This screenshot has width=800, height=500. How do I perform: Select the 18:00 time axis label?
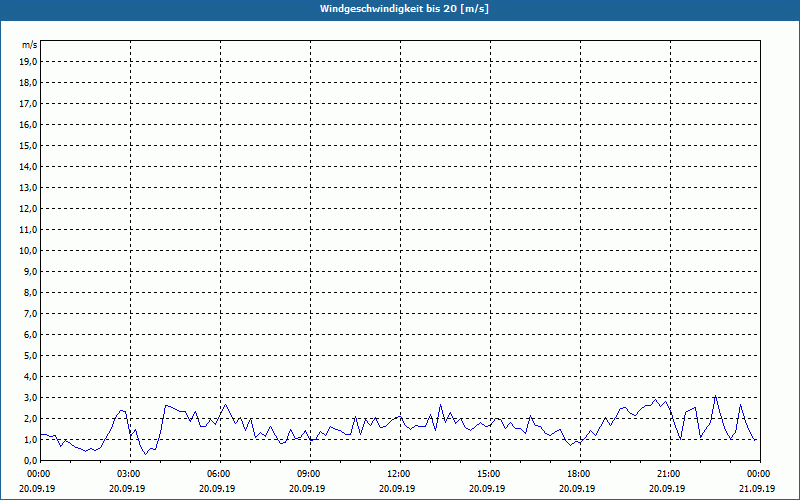(x=579, y=474)
